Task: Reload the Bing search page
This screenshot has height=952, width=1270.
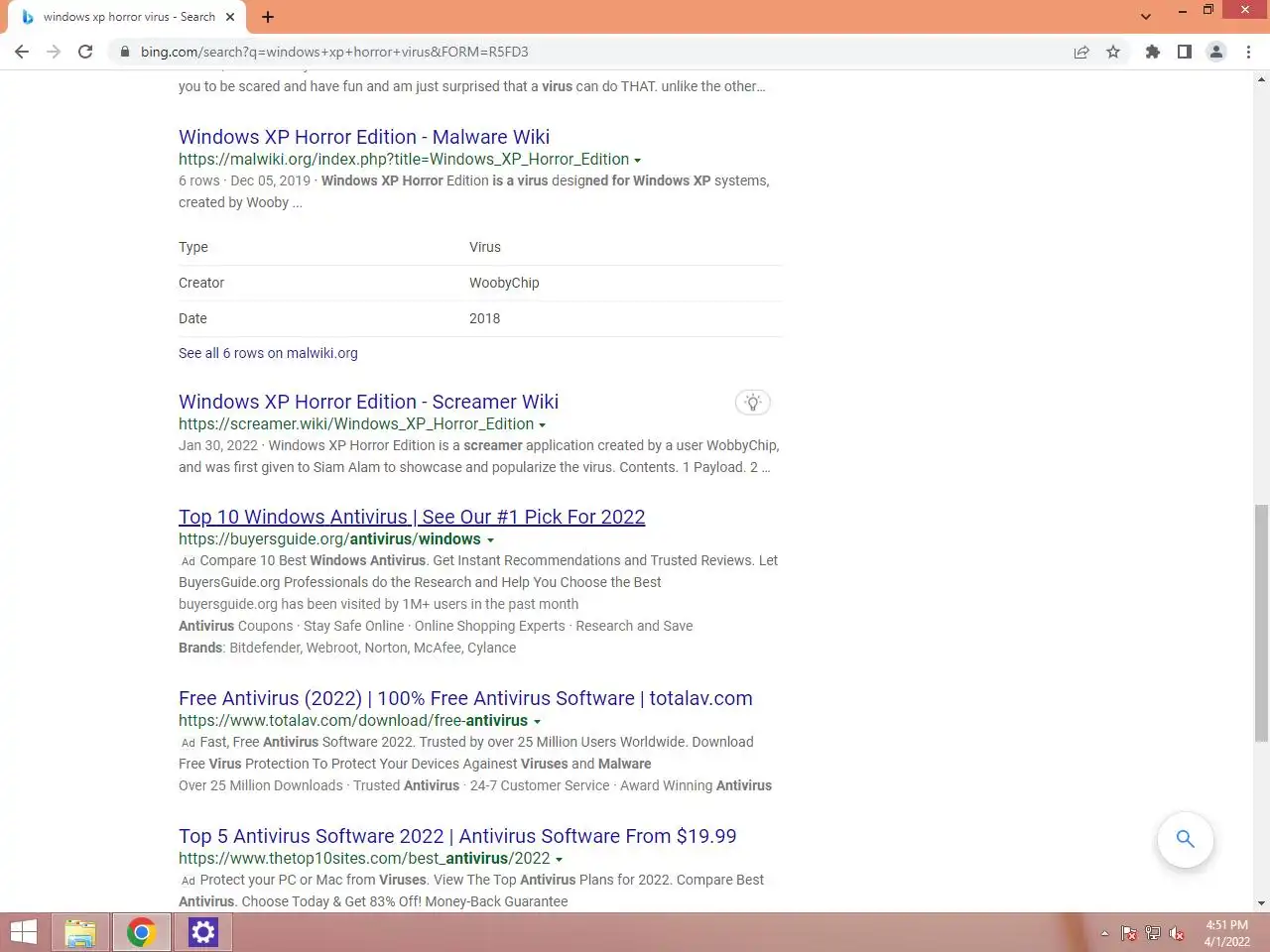Action: (x=85, y=52)
